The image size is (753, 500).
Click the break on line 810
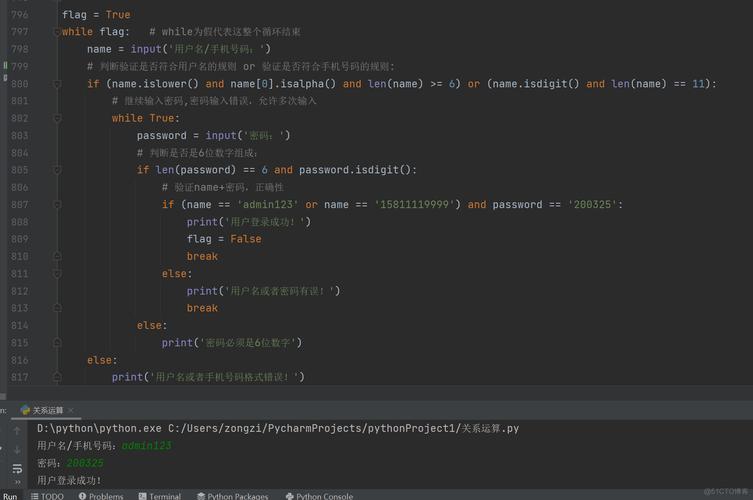click(202, 256)
